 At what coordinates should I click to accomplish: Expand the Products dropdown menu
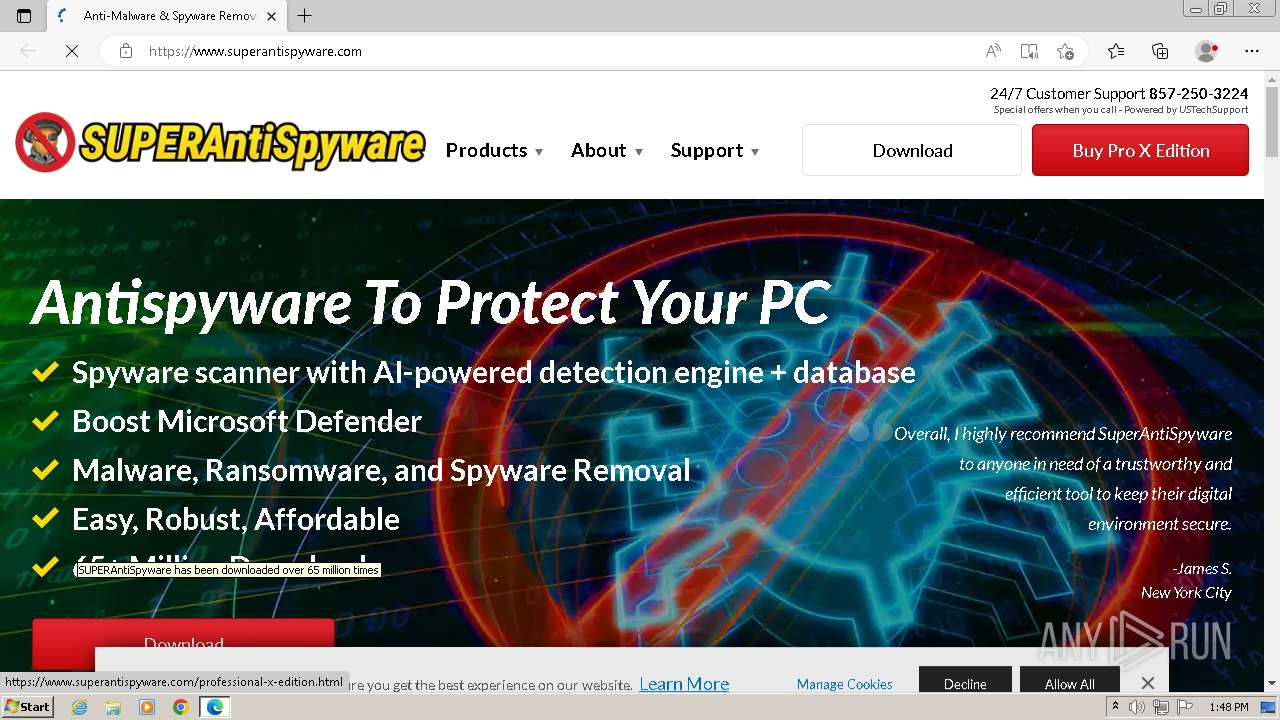pyautogui.click(x=494, y=150)
